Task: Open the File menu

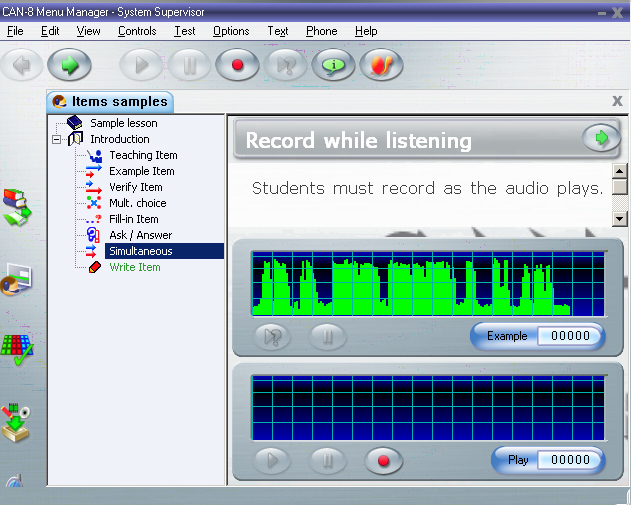Action: tap(15, 31)
